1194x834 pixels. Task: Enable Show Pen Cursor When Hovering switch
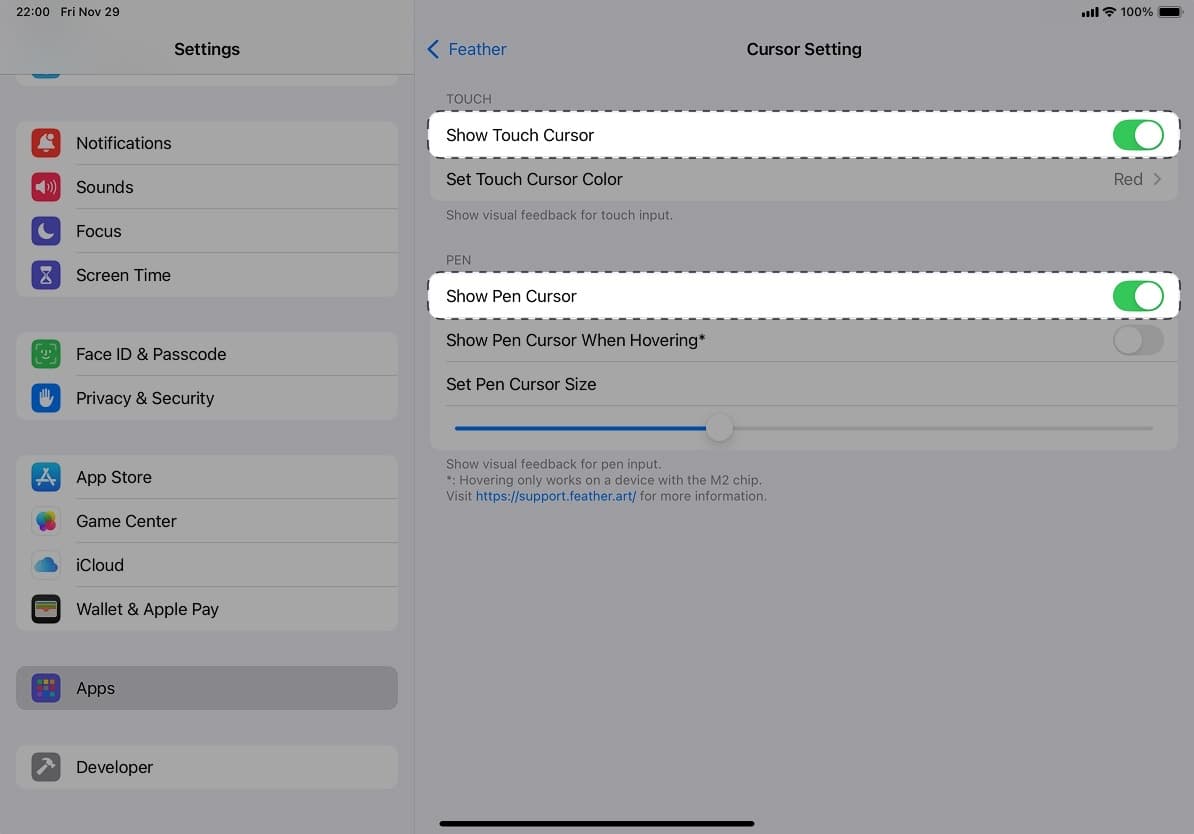(x=1138, y=340)
